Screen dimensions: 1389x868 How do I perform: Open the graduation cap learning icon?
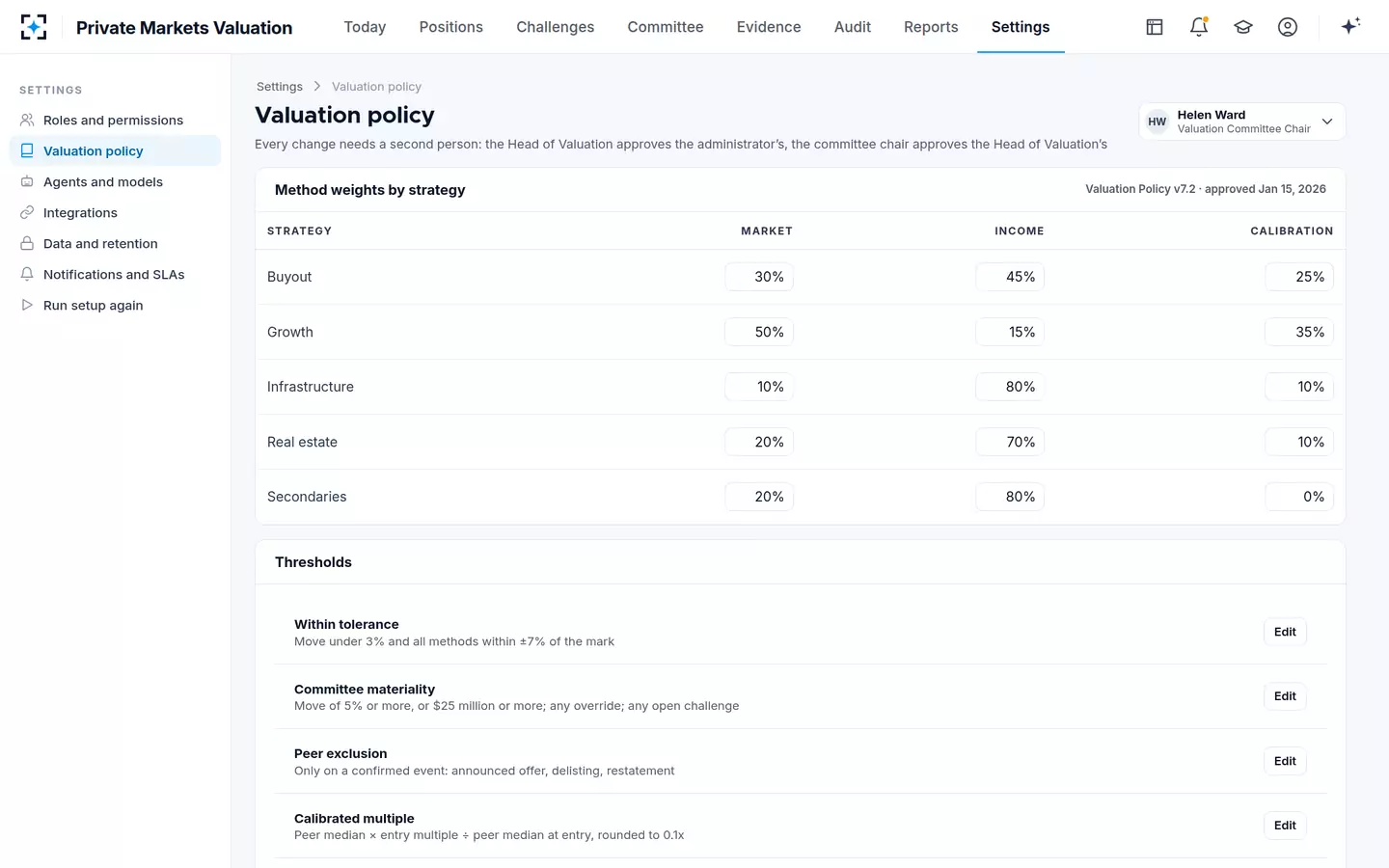1243,27
